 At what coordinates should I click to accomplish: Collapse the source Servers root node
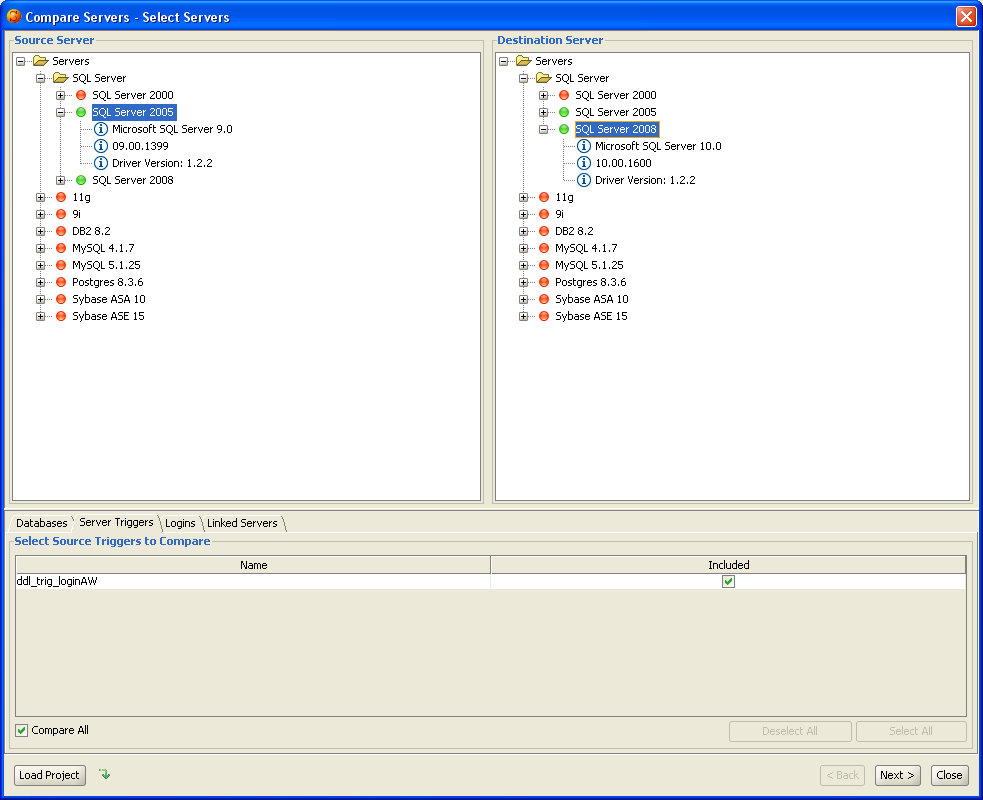coord(21,61)
